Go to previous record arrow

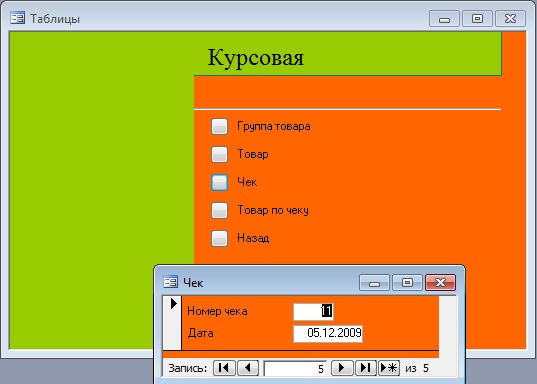248,368
